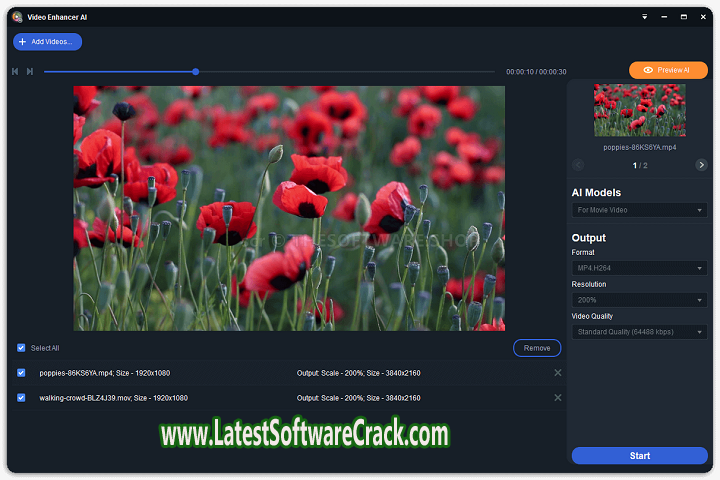Viewport: 720px width, 480px height.
Task: Click the Video Enhancer AI app logo
Action: click(x=17, y=16)
